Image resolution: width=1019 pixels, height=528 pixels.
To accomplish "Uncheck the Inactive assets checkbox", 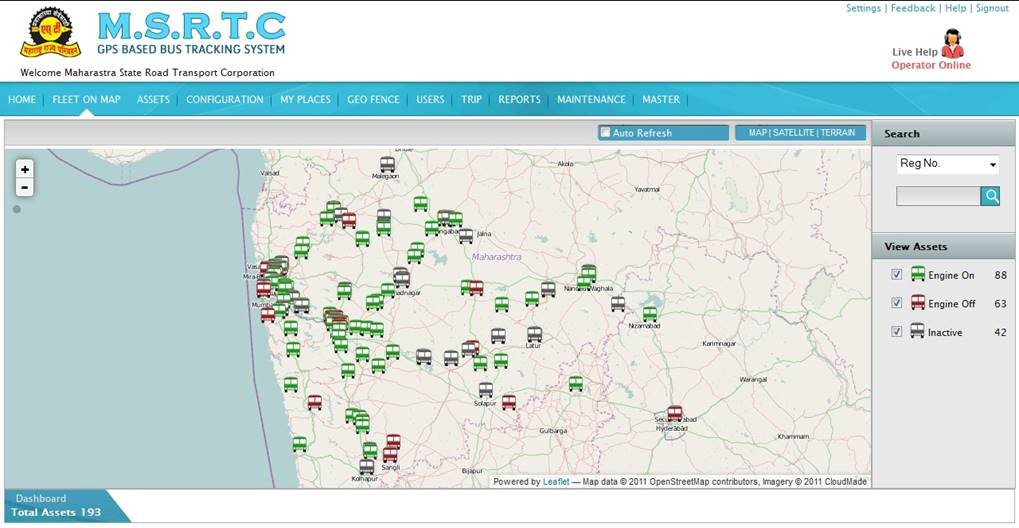I will click(x=897, y=332).
